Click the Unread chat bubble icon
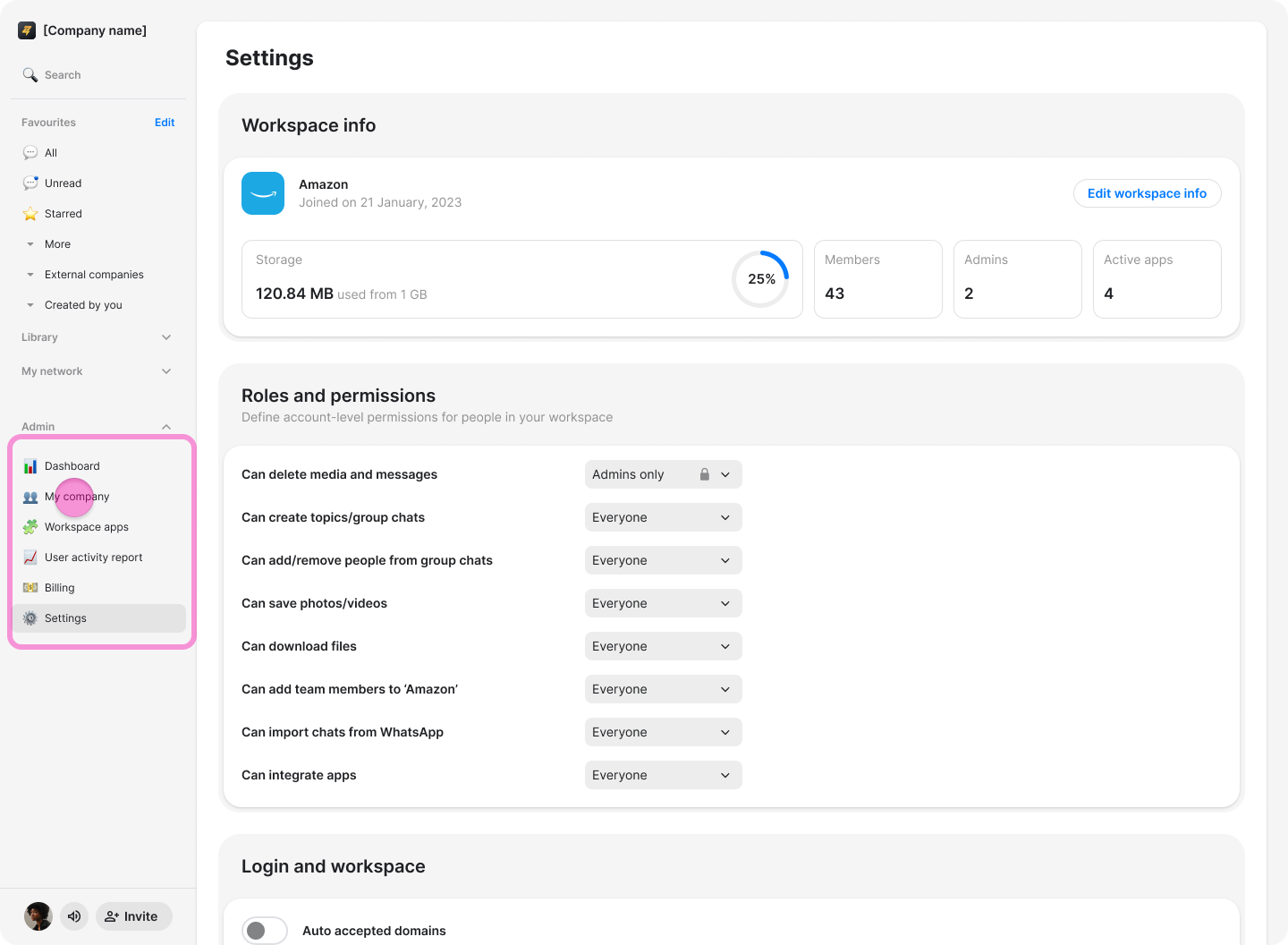Screen dimensions: 1288x945 (30, 183)
